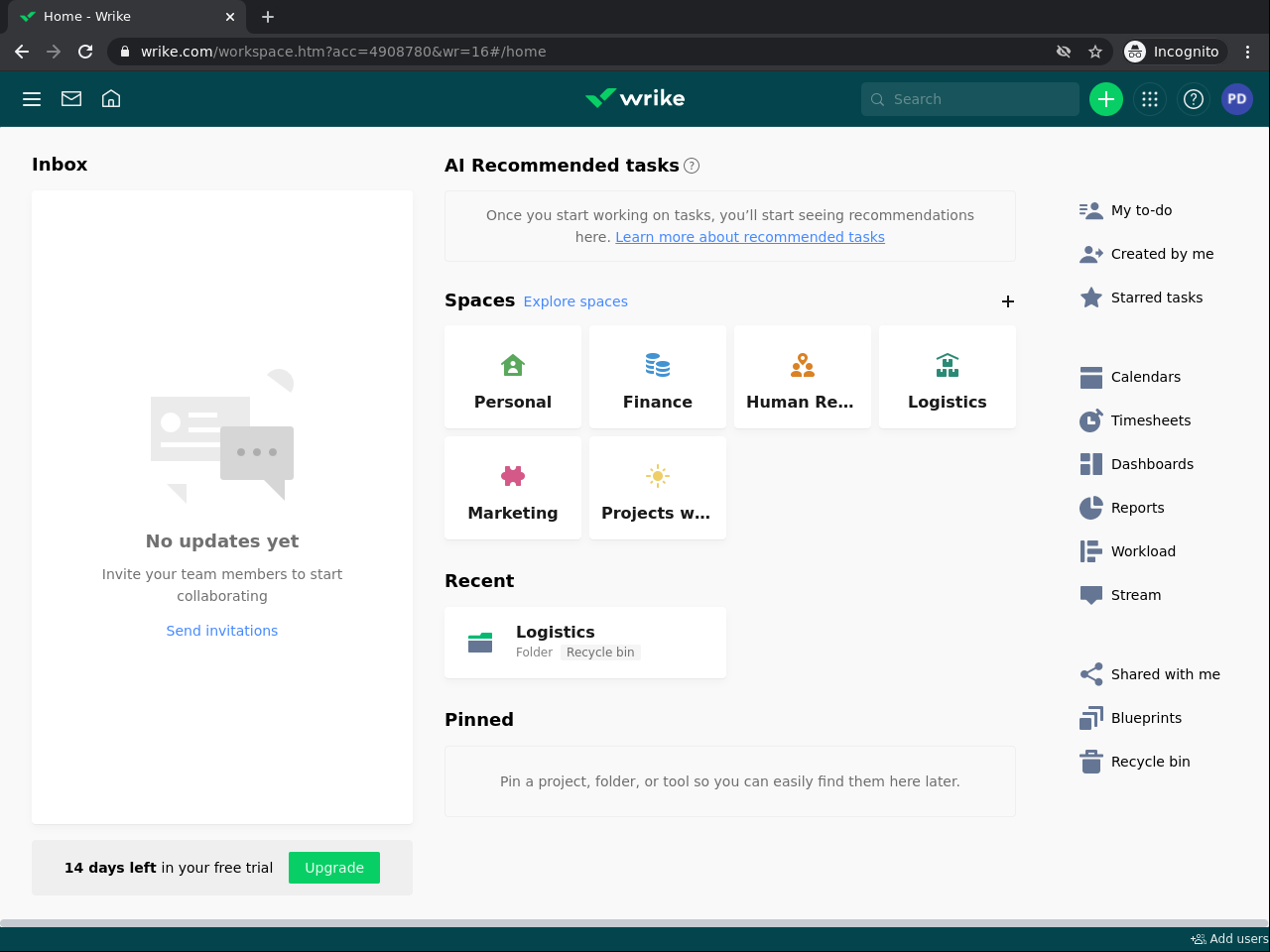This screenshot has width=1270, height=952.
Task: Click AI Recommended tasks info icon
Action: pyautogui.click(x=692, y=166)
